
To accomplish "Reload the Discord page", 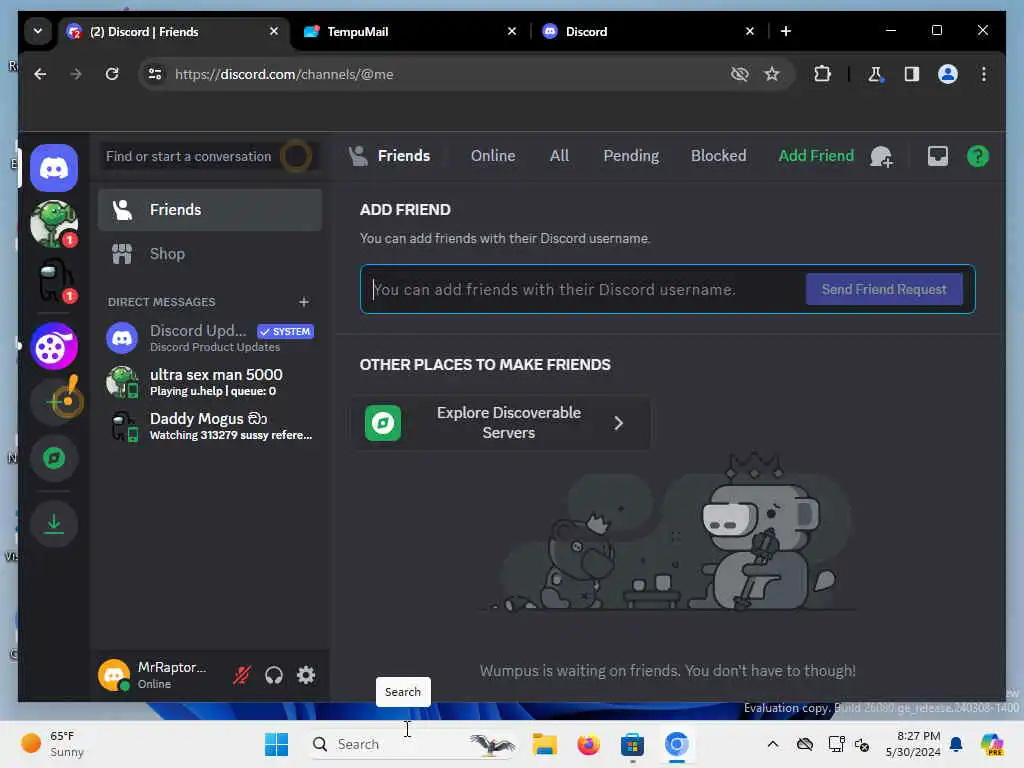I will [x=112, y=74].
